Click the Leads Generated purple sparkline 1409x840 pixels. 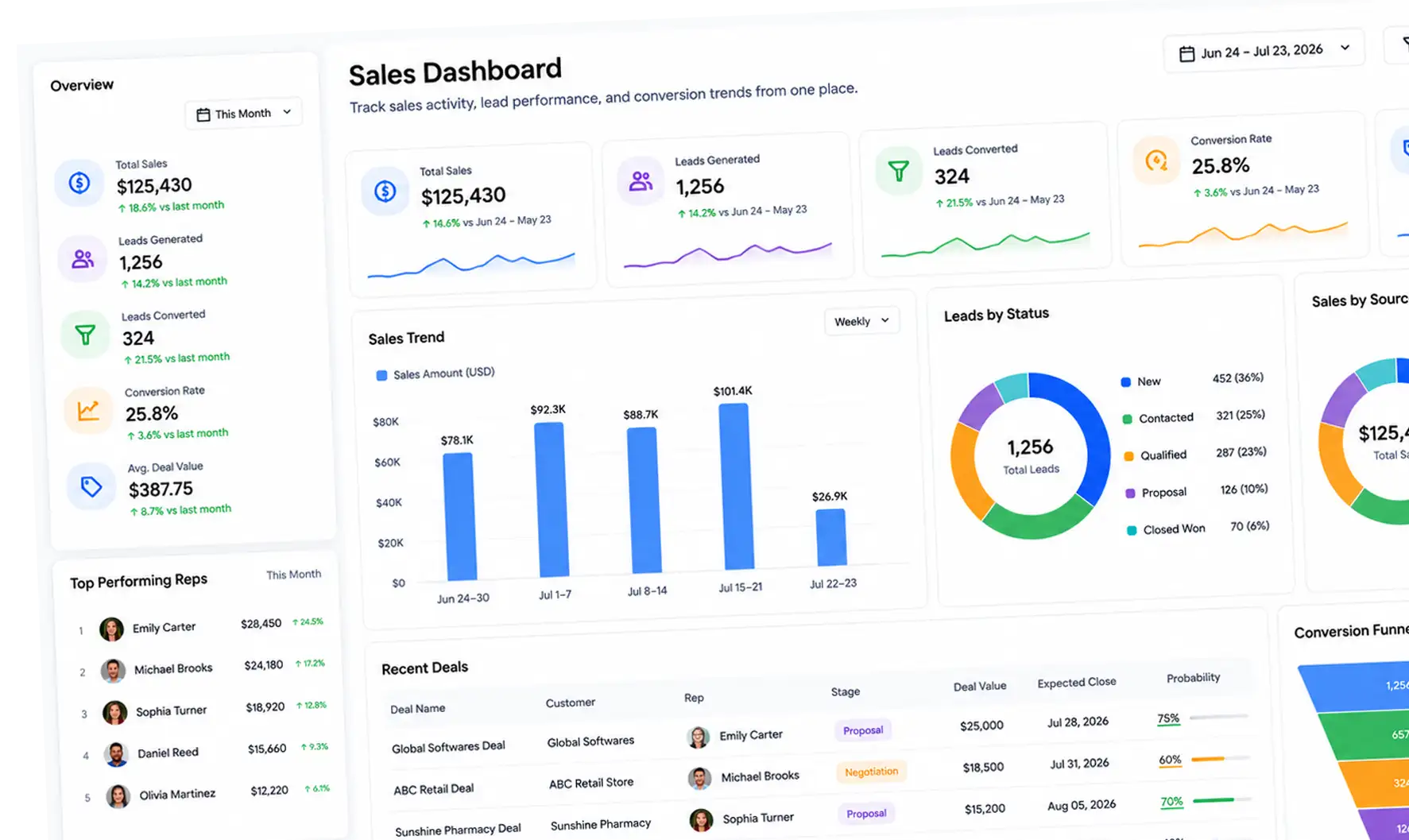[728, 254]
